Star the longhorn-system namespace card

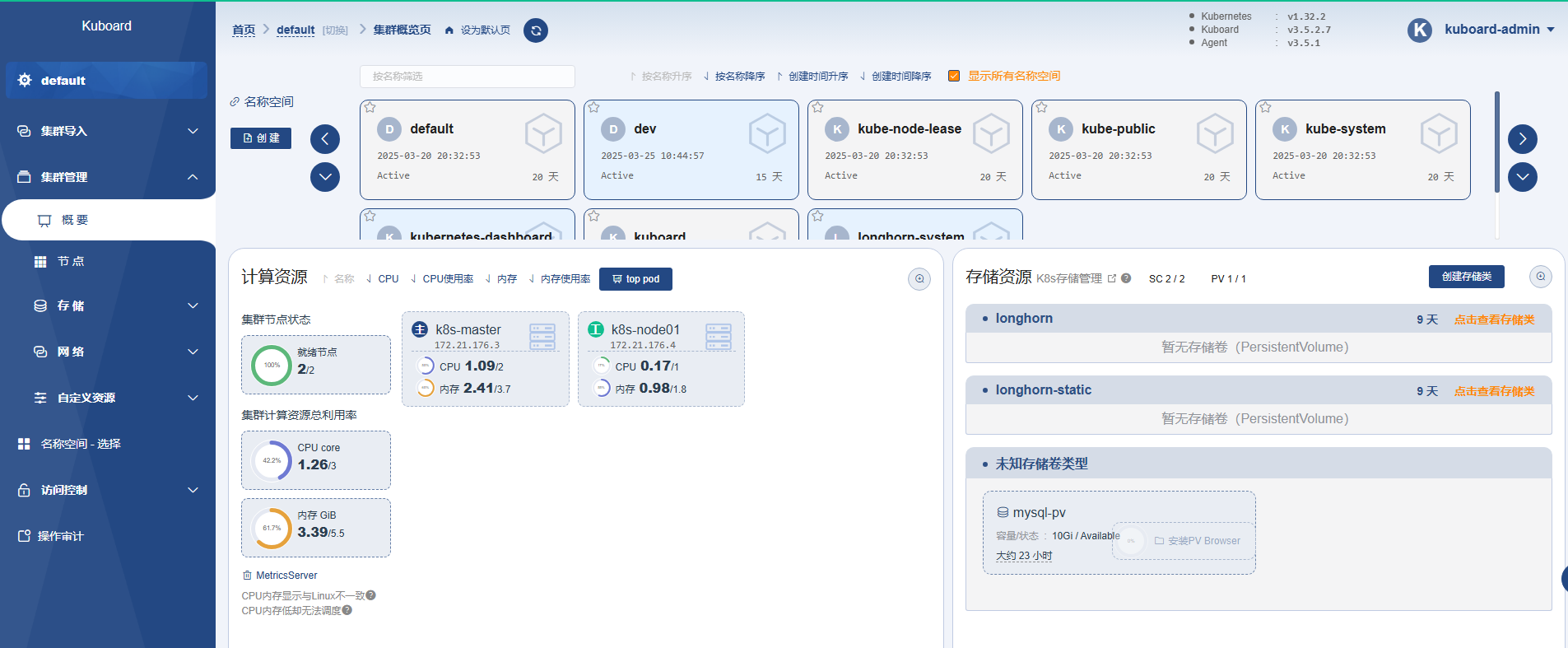point(818,216)
